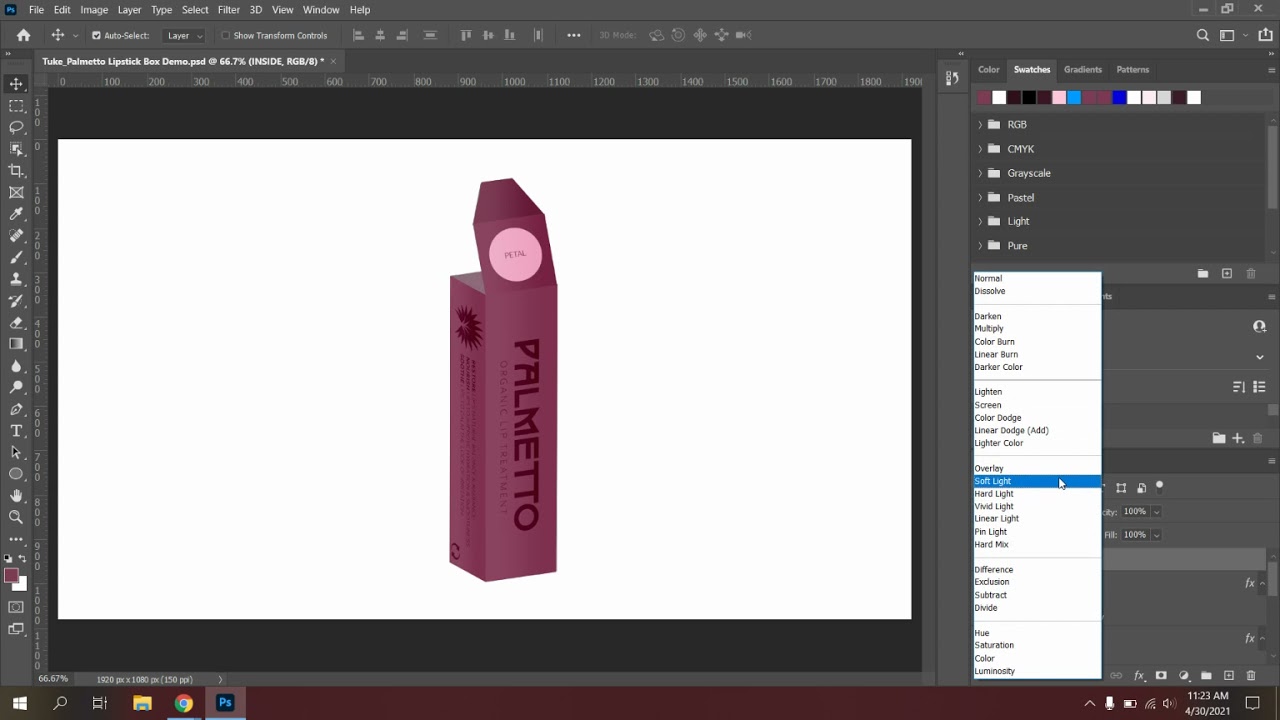
Task: Select the Path Selection tool
Action: [x=16, y=453]
